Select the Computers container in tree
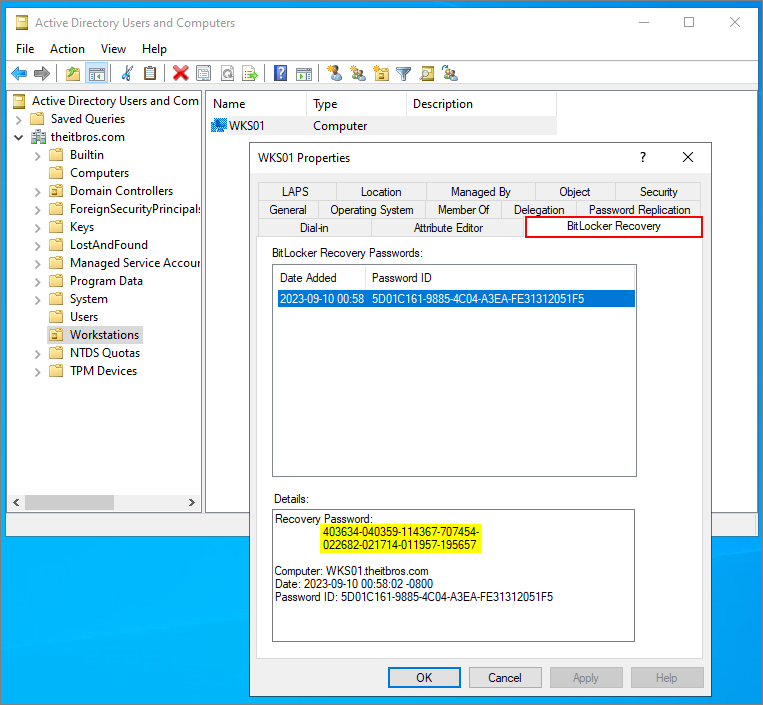 (99, 173)
